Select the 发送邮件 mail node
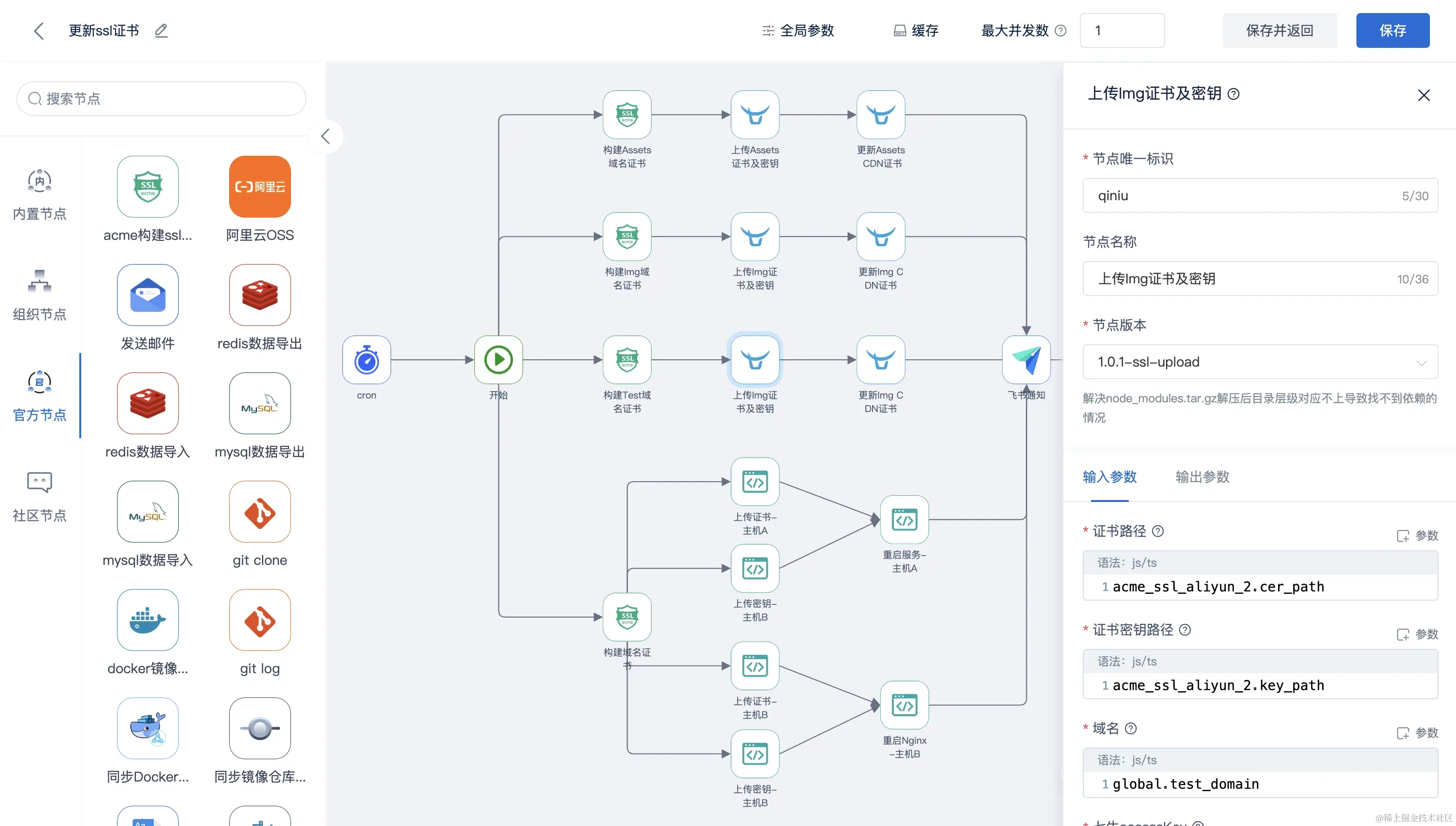Viewport: 1456px width, 826px height. [147, 295]
